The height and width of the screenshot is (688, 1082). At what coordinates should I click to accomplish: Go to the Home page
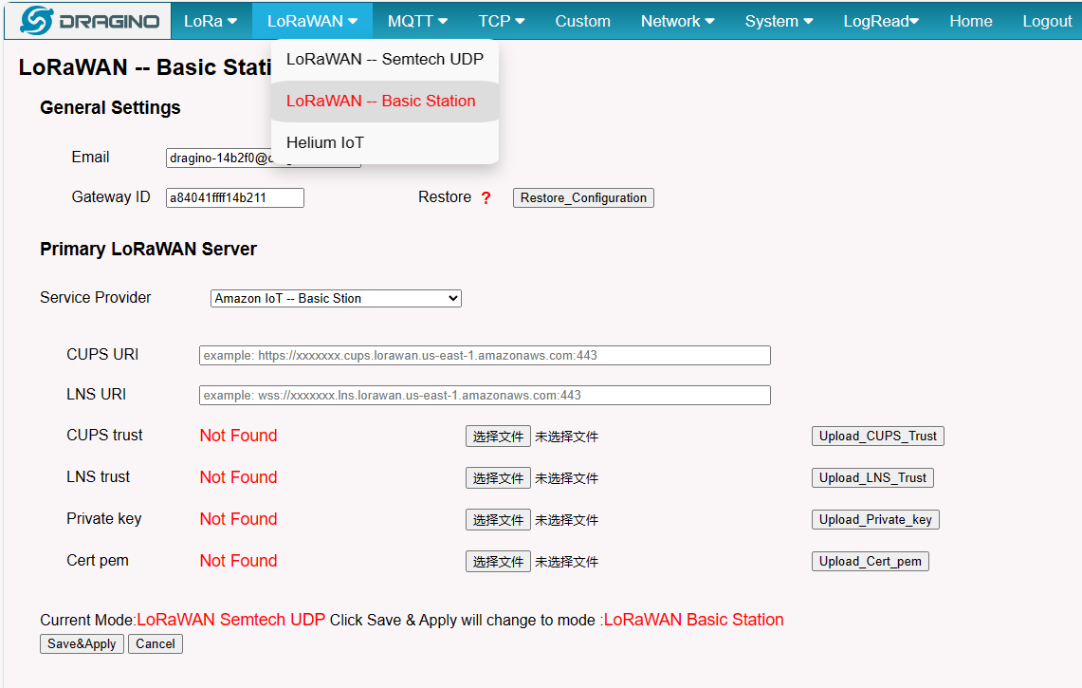971,21
